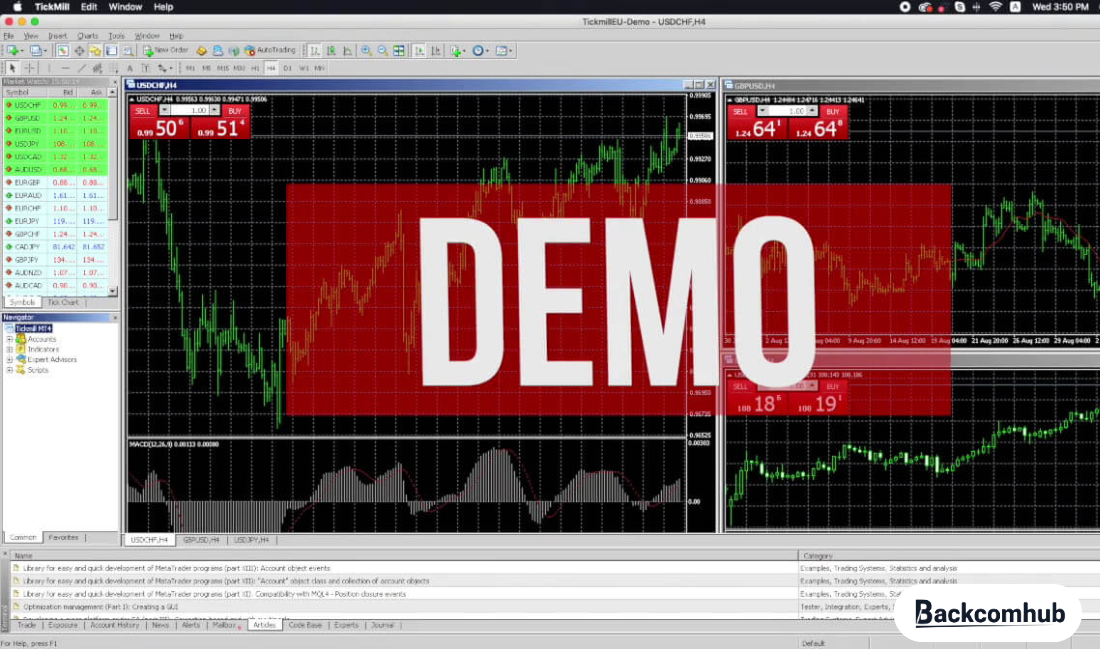Screen dimensions: 1100x660
Task: Select CADJPY row in Market Watch
Action: point(55,247)
